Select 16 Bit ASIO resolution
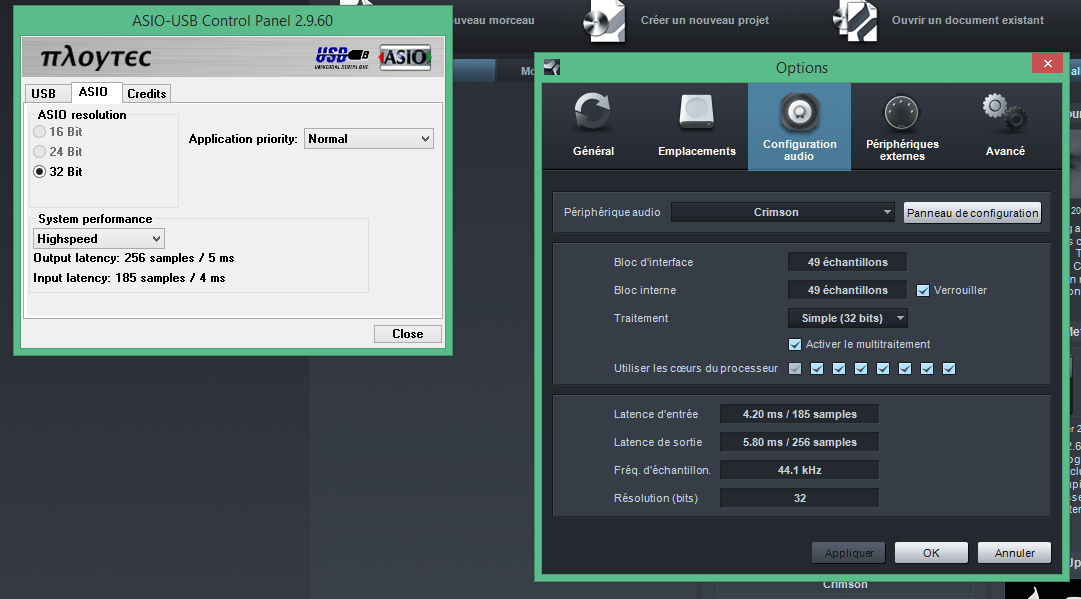Screen dimensions: 1081x599 coord(40,132)
